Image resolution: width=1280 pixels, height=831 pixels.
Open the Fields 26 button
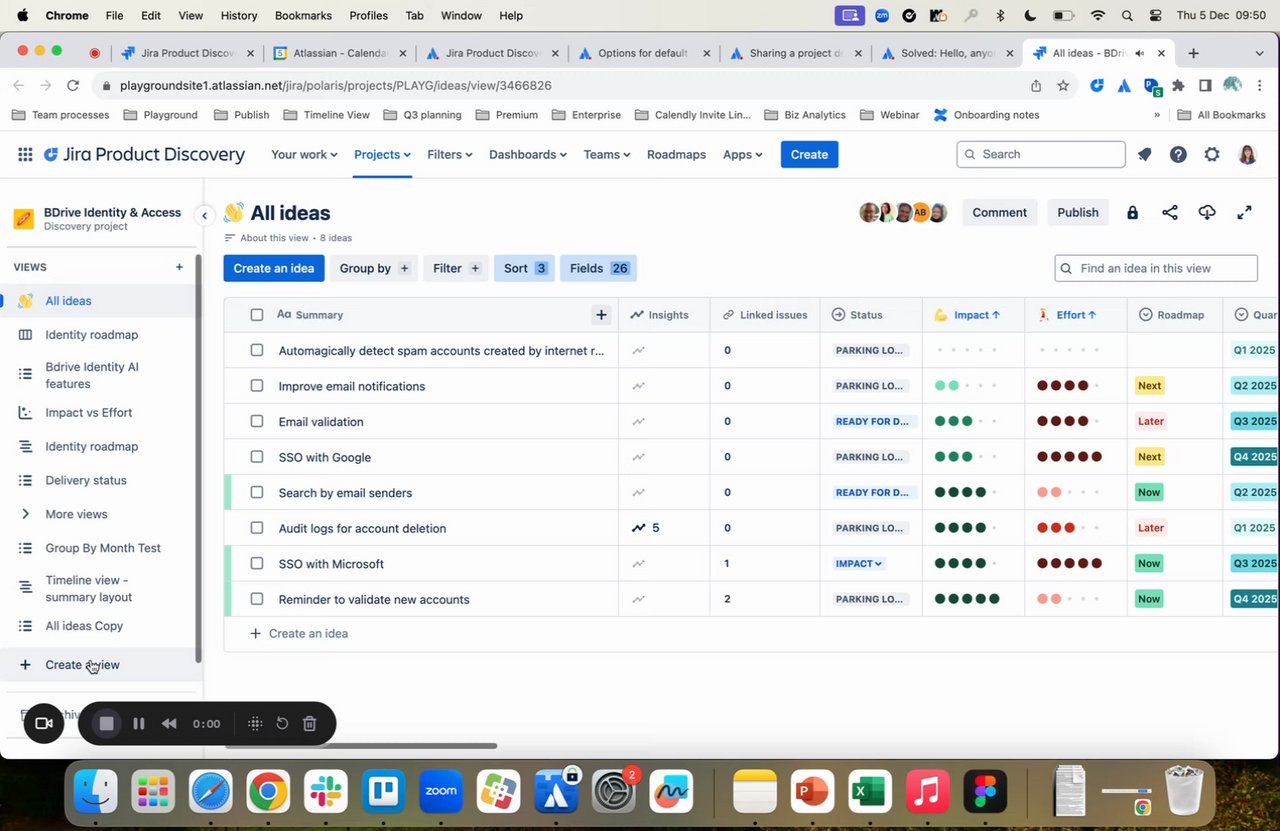point(598,268)
